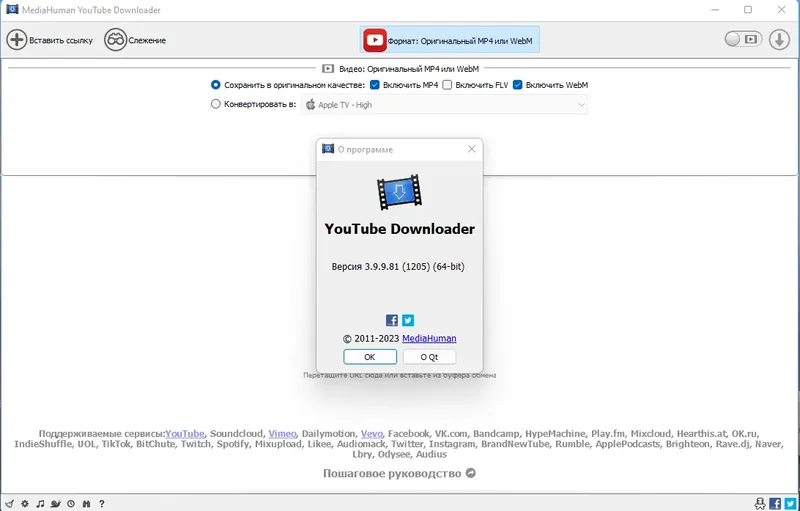Open the Пошаговое руководство guide link
The image size is (800, 511).
coord(392,473)
